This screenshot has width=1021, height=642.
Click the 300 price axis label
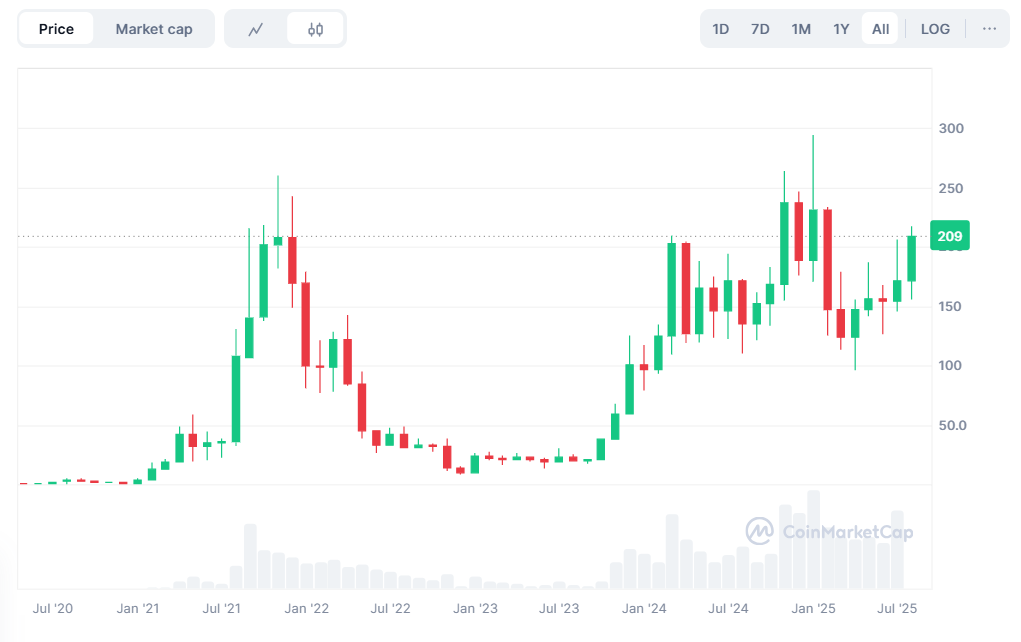(x=950, y=129)
